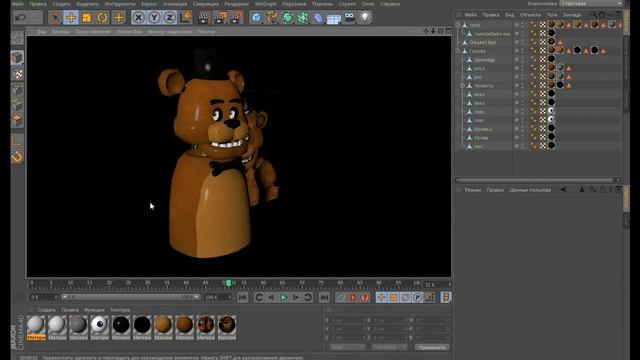Select the first white material swatch
Viewport: 640px width, 360px height.
pyautogui.click(x=36, y=327)
